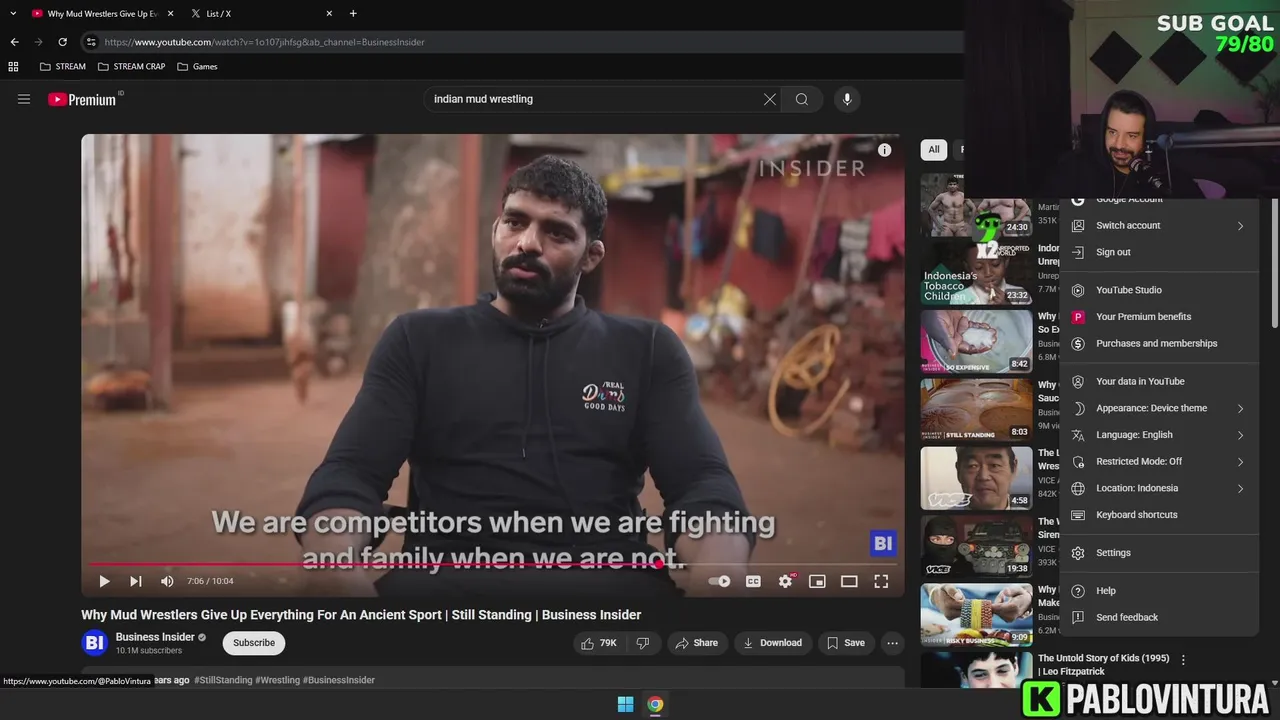Click the progress bar scrubber handle
1280x720 pixels.
coord(659,564)
